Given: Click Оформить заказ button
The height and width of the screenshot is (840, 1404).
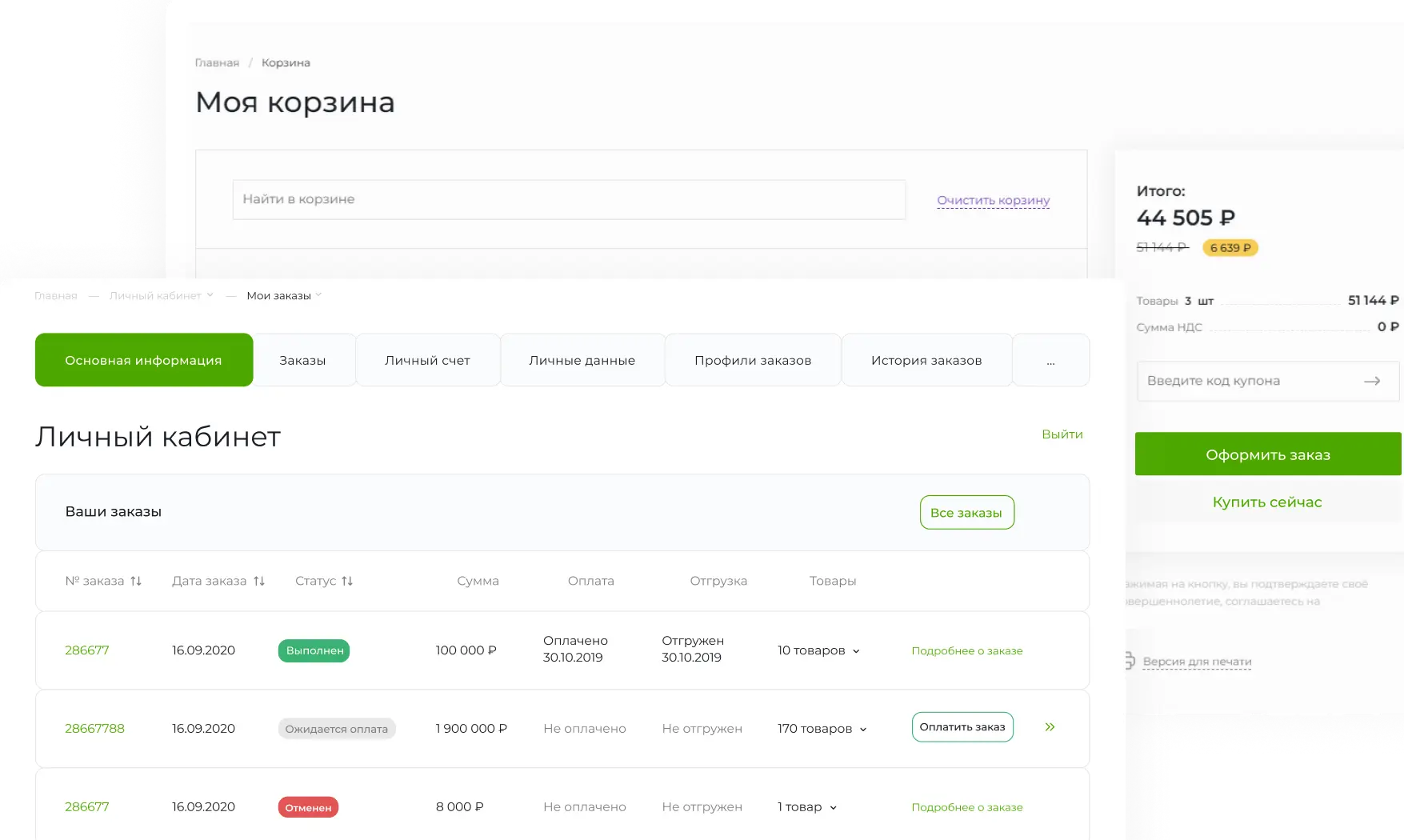Looking at the screenshot, I should (1267, 454).
